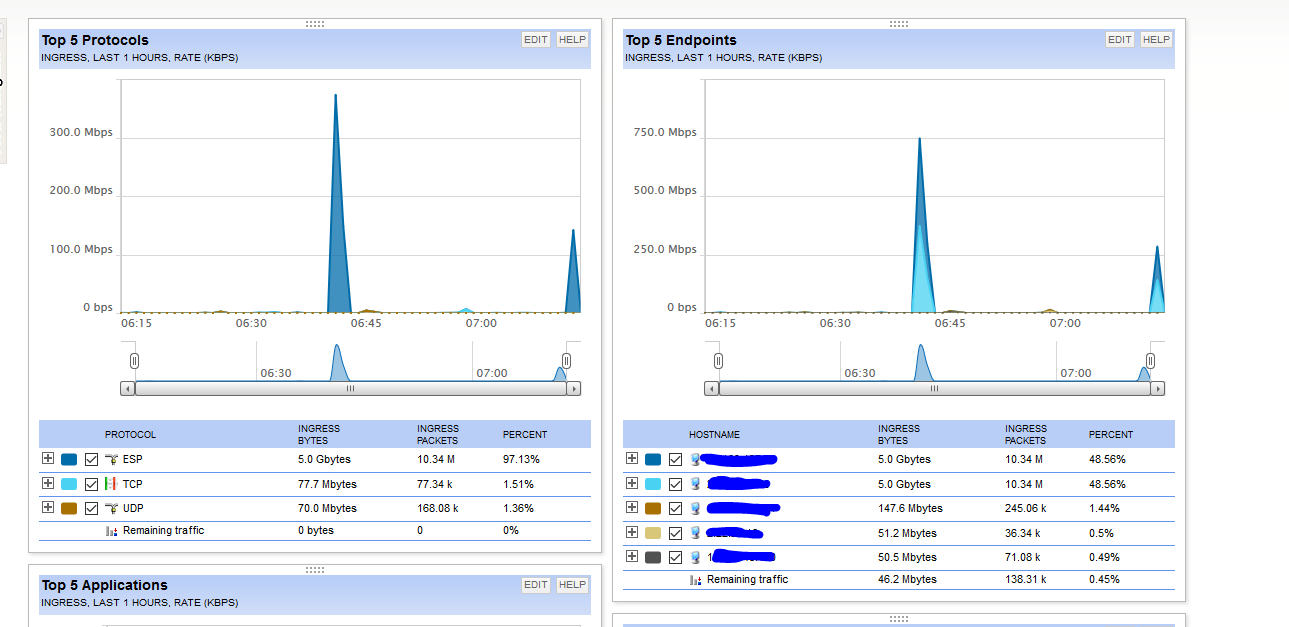Viewport: 1289px width, 627px height.
Task: Click the right scroll arrow under endpoints chart
Action: 1157,388
